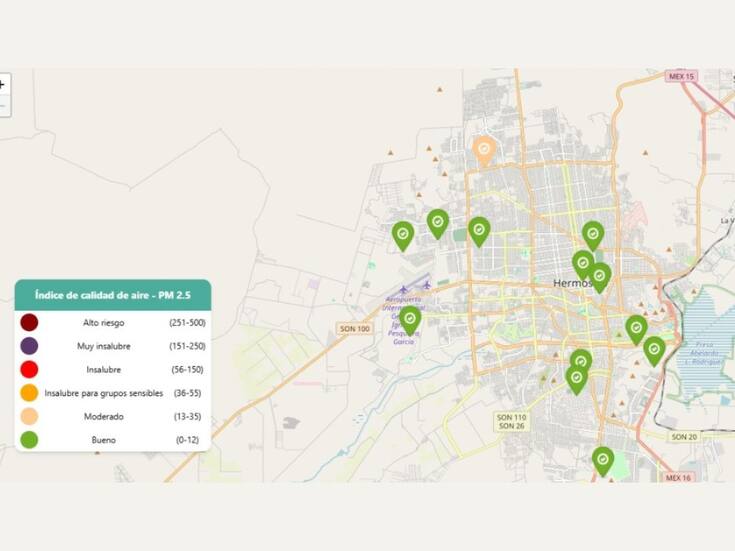Click the bright red Insalubre swatch
The image size is (735, 551).
(29, 370)
